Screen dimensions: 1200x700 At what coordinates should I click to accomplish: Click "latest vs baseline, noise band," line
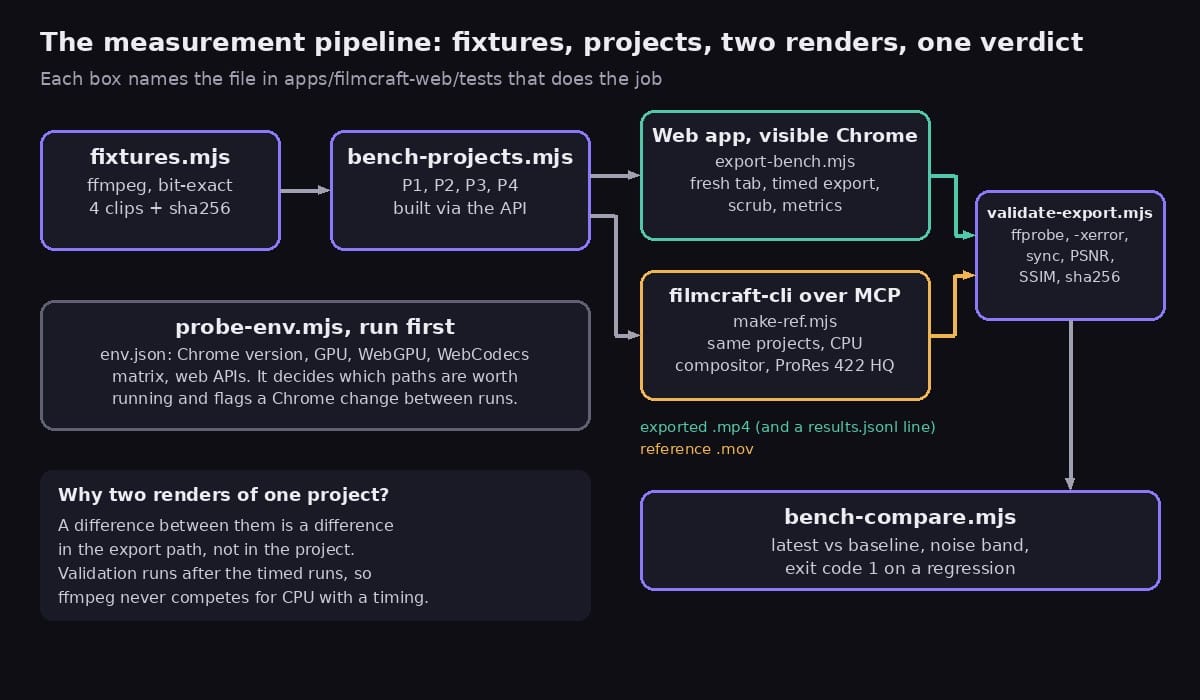[900, 546]
